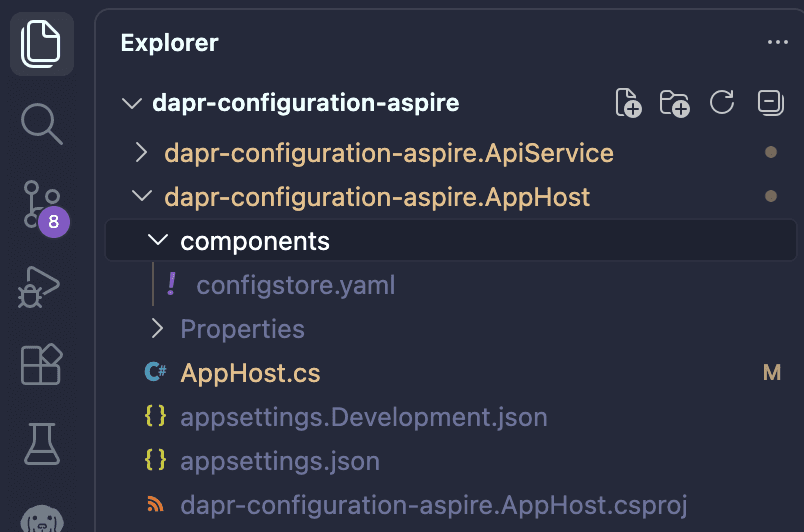
Task: Open the Testing flask icon
Action: pos(42,444)
